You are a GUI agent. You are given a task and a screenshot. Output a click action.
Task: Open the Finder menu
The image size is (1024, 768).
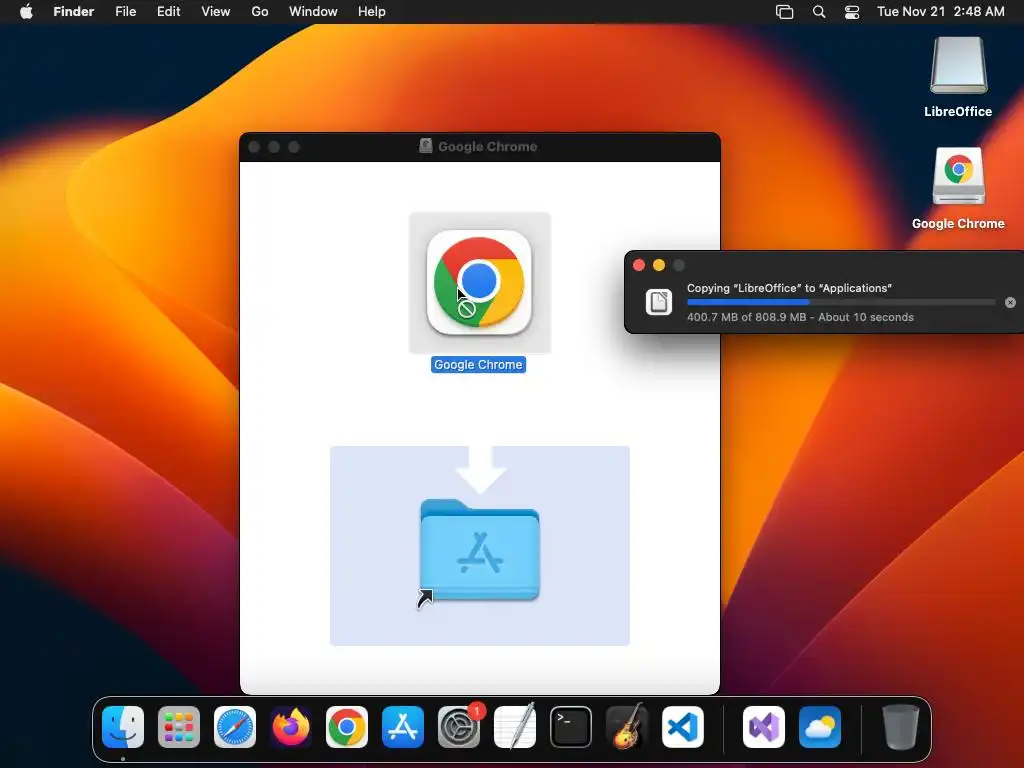click(x=74, y=12)
